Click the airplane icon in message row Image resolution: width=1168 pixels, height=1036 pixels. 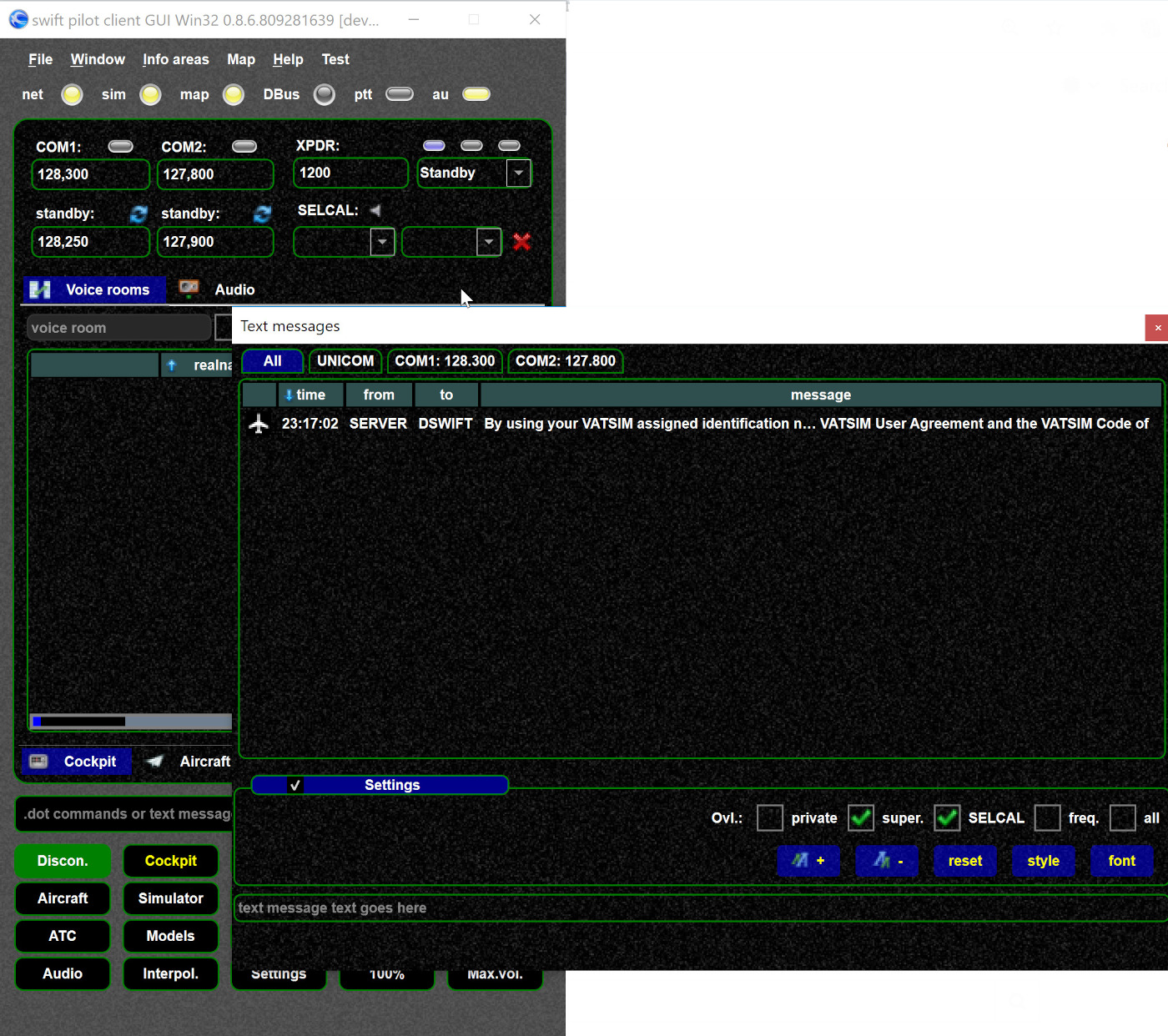pyautogui.click(x=259, y=424)
